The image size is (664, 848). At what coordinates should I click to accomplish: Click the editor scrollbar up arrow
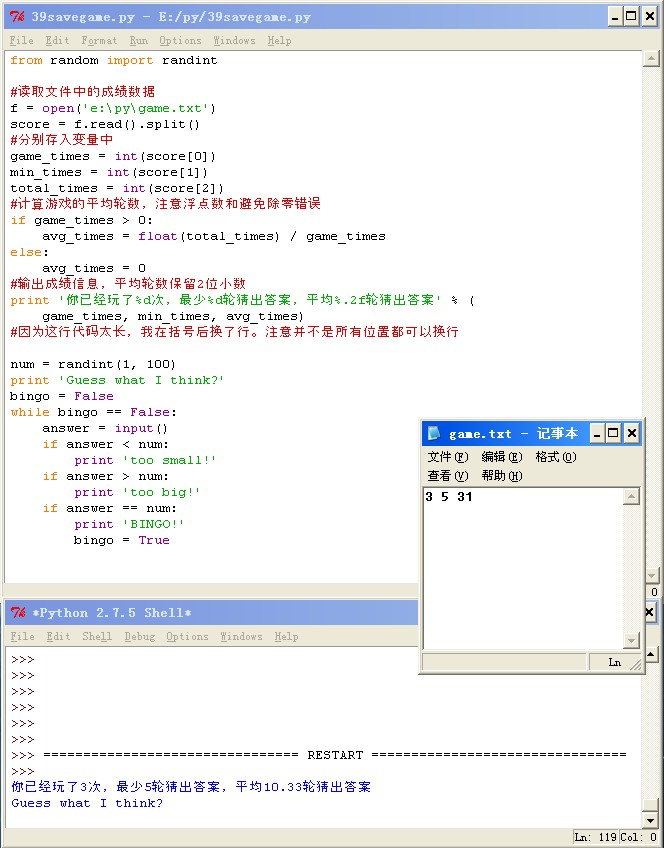652,59
